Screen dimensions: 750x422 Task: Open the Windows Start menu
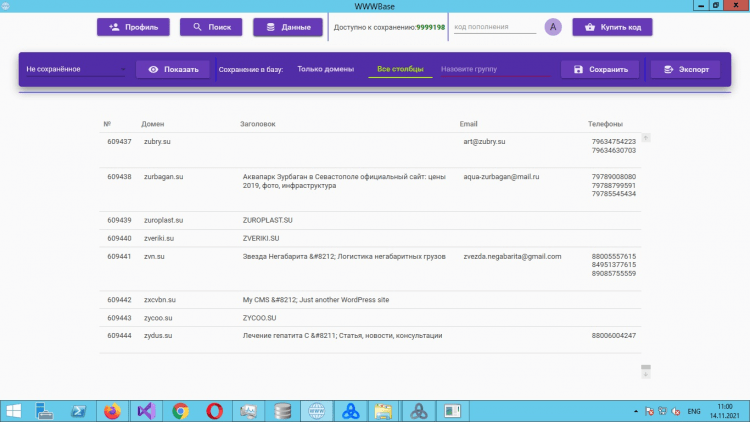(13, 411)
